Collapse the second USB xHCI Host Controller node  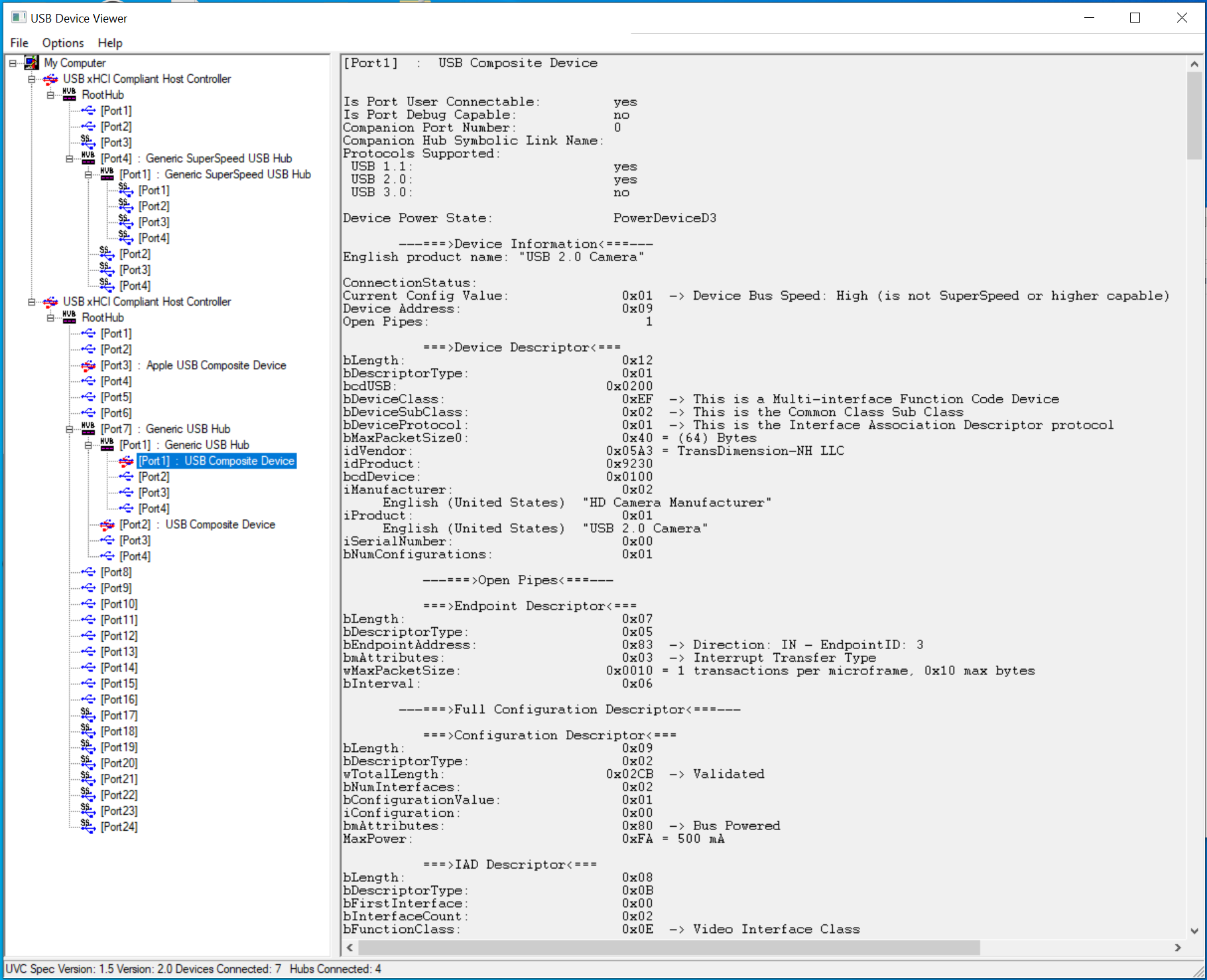pyautogui.click(x=31, y=302)
